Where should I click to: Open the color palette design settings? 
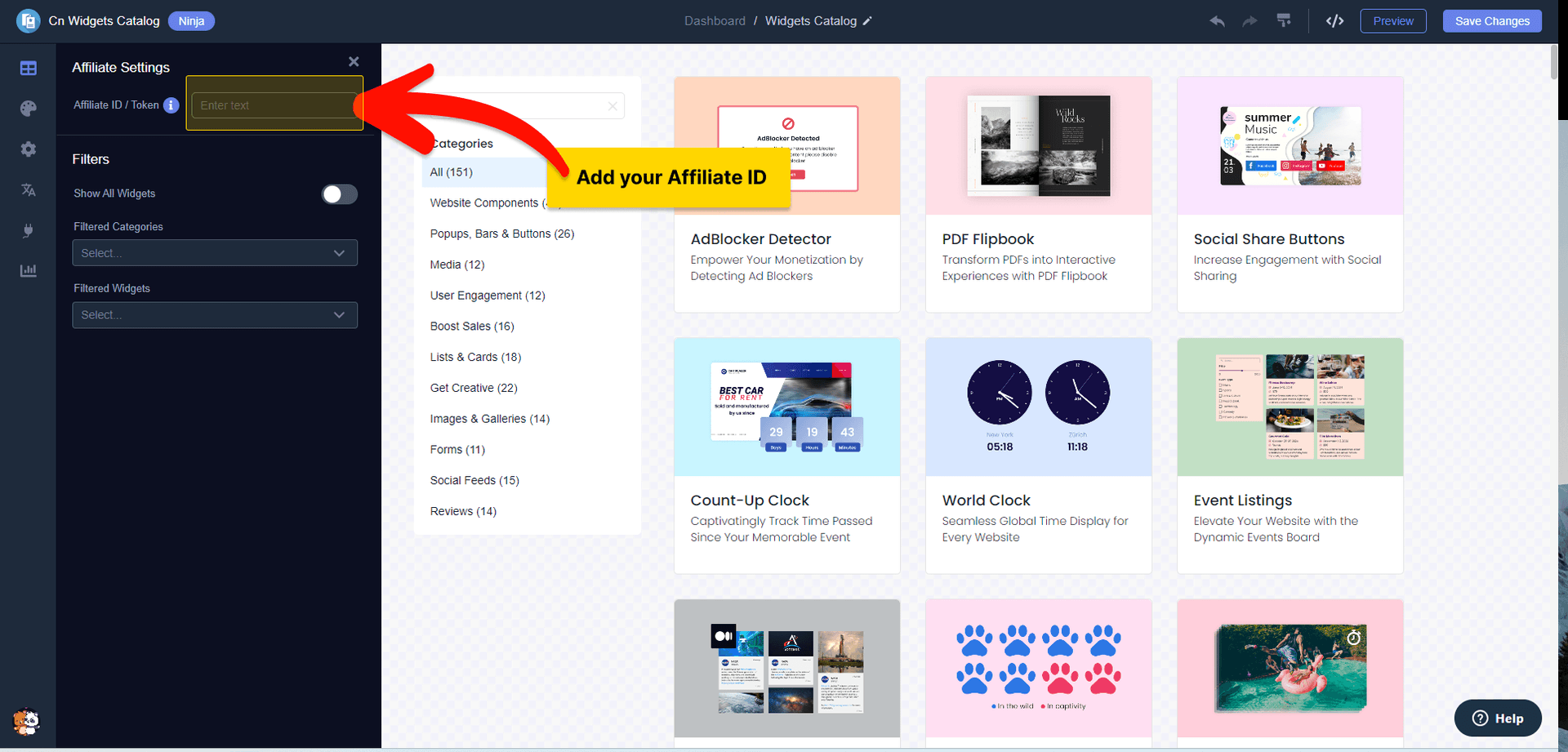pyautogui.click(x=29, y=109)
